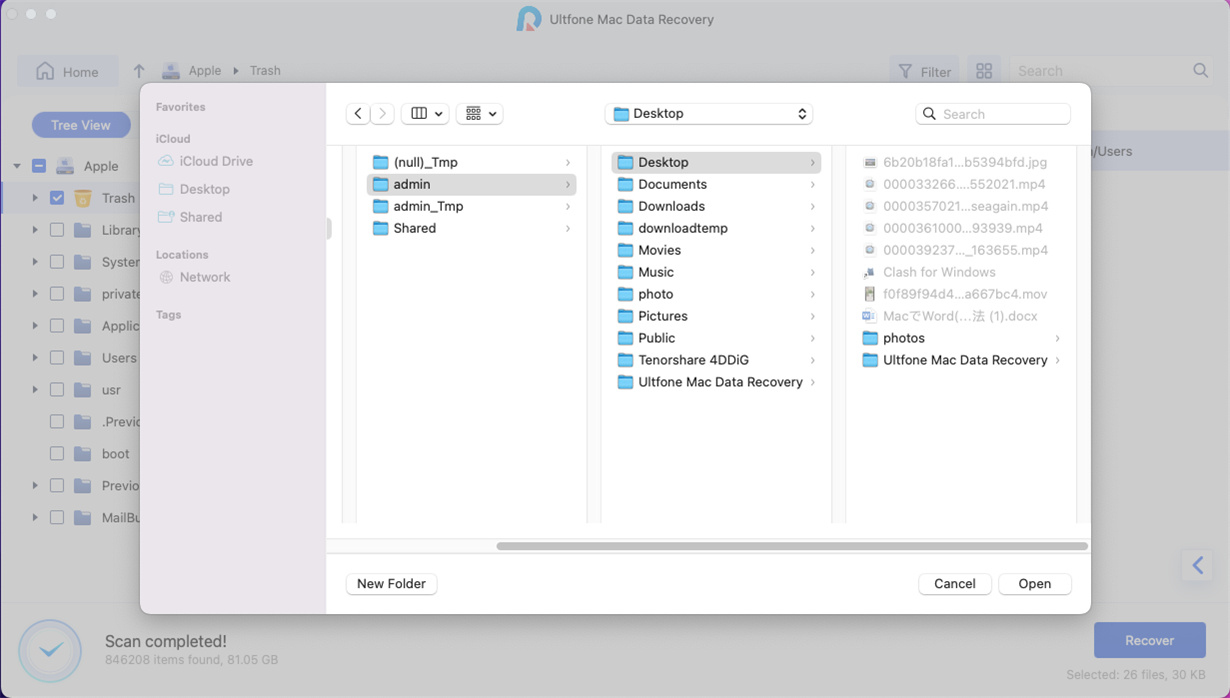Click the Open button
The width and height of the screenshot is (1230, 698).
point(1035,584)
